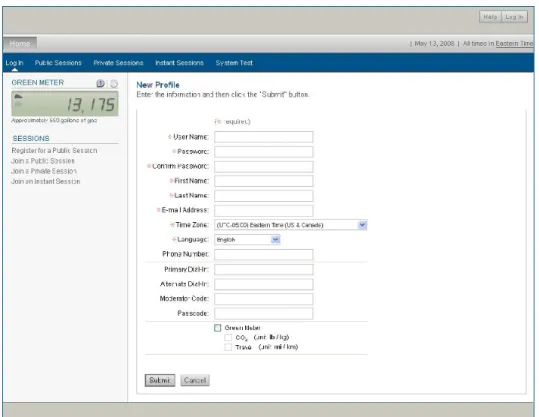Open System Test menu item

point(234,63)
